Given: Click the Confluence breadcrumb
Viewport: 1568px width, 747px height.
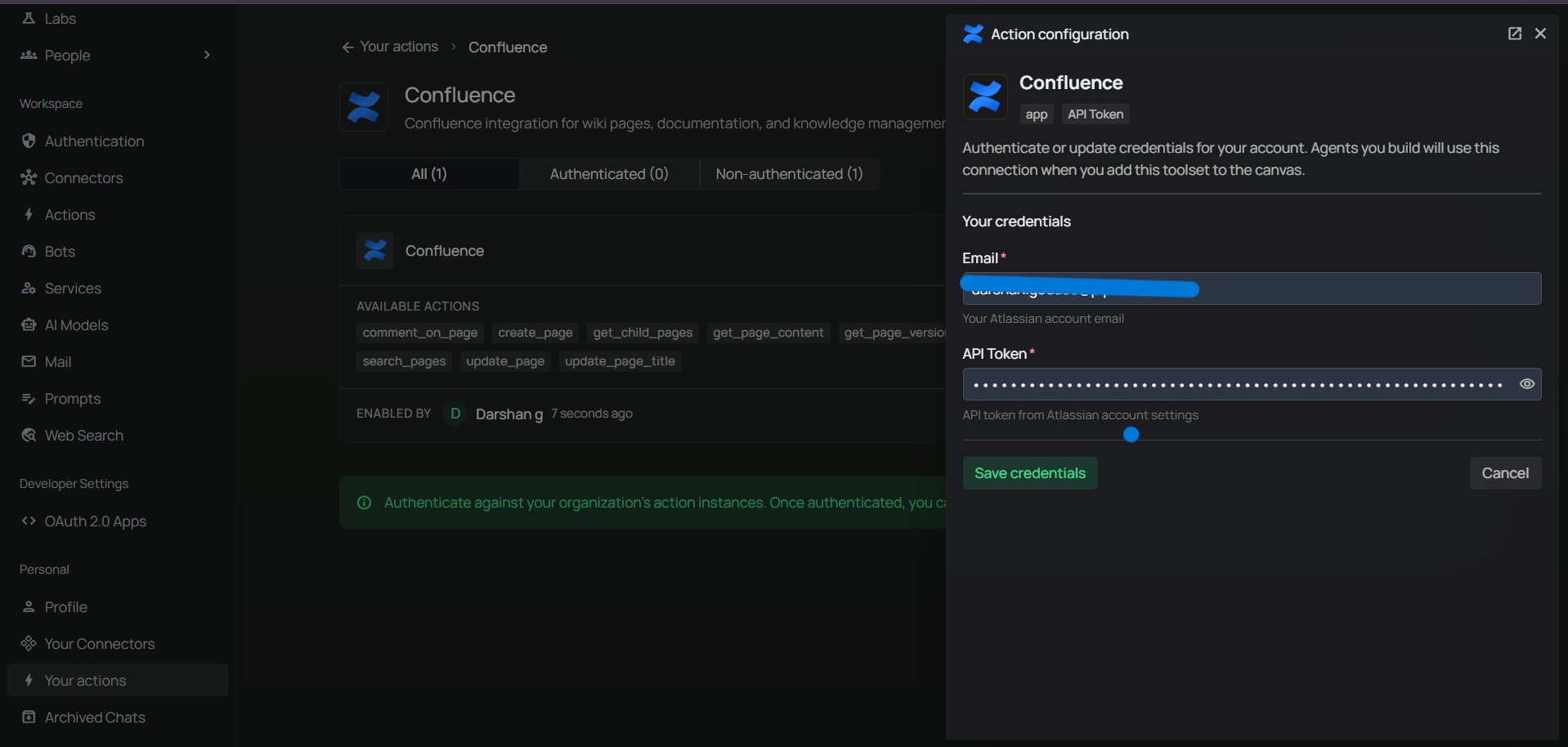Looking at the screenshot, I should (x=508, y=47).
